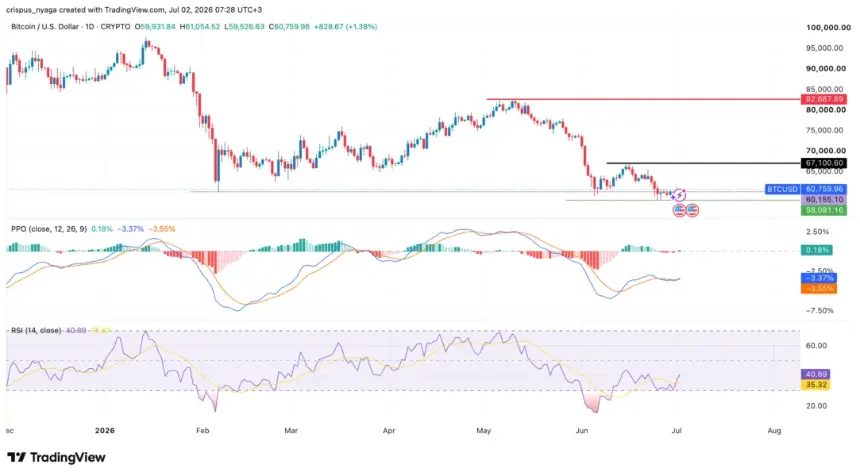Click the black 67,100.60 price label
This screenshot has height=476, width=860.
[824, 163]
